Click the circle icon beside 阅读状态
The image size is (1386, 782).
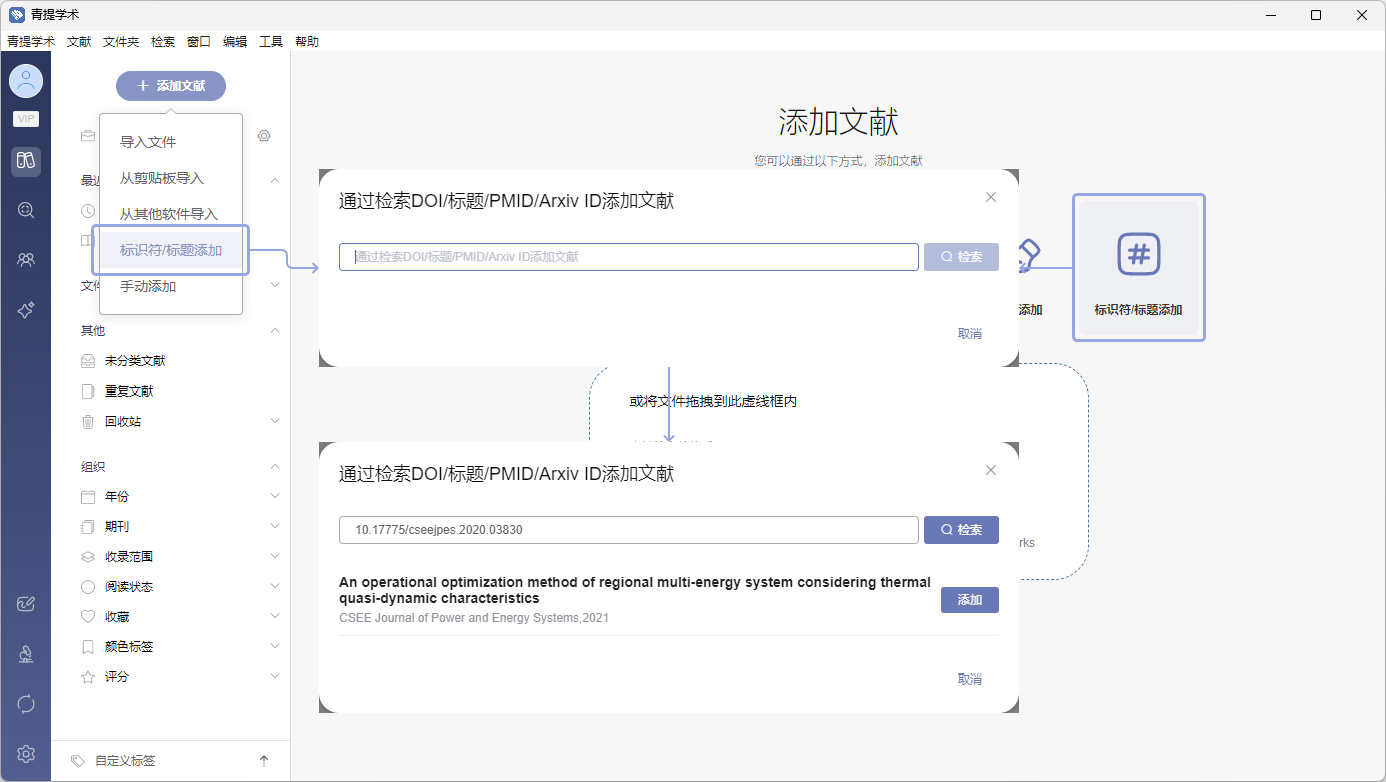88,586
